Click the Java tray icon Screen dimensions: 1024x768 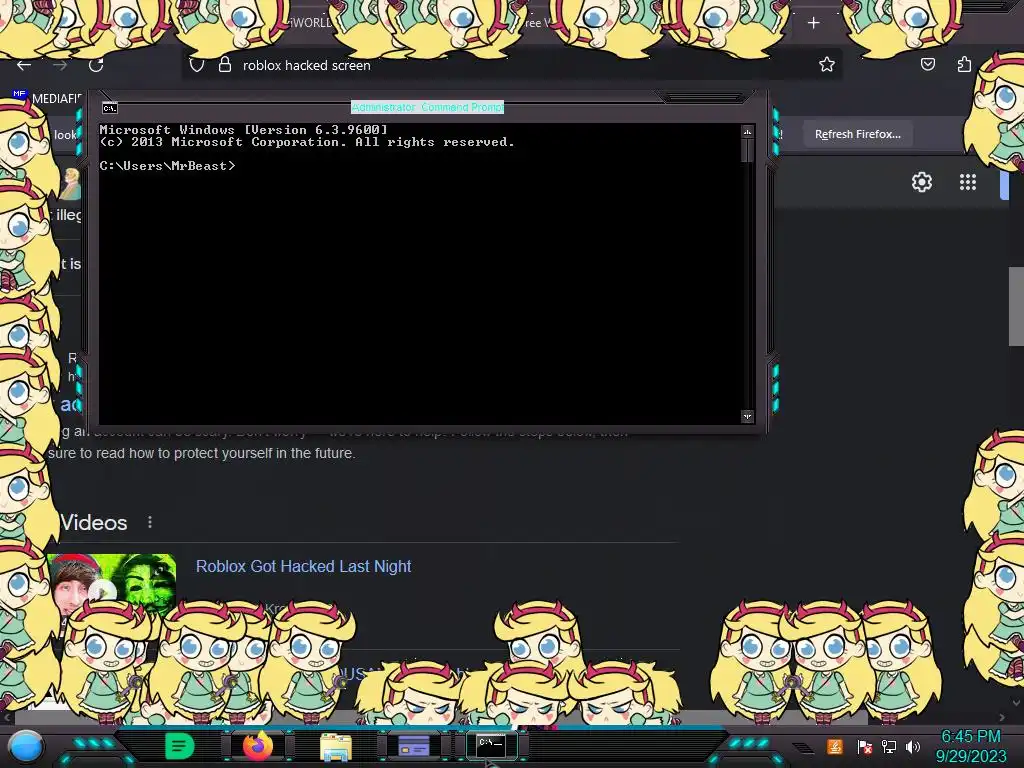click(835, 746)
